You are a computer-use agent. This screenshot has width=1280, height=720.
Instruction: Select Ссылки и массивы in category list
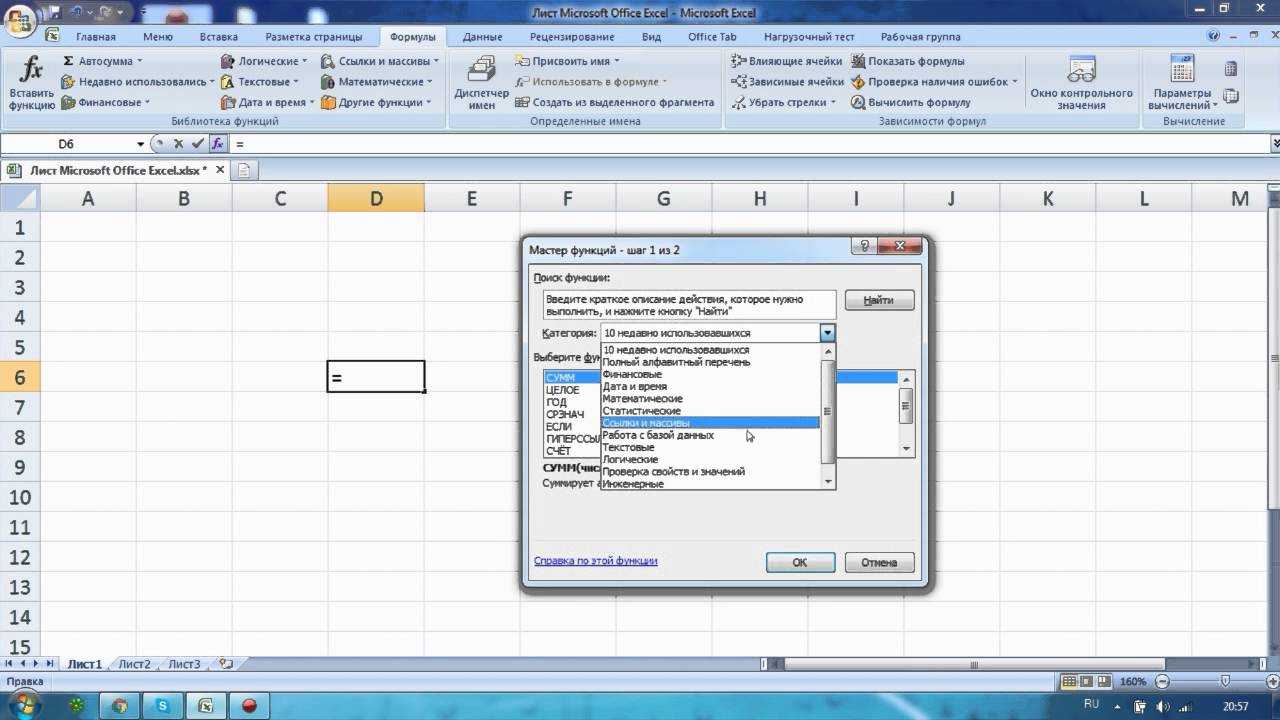[710, 423]
